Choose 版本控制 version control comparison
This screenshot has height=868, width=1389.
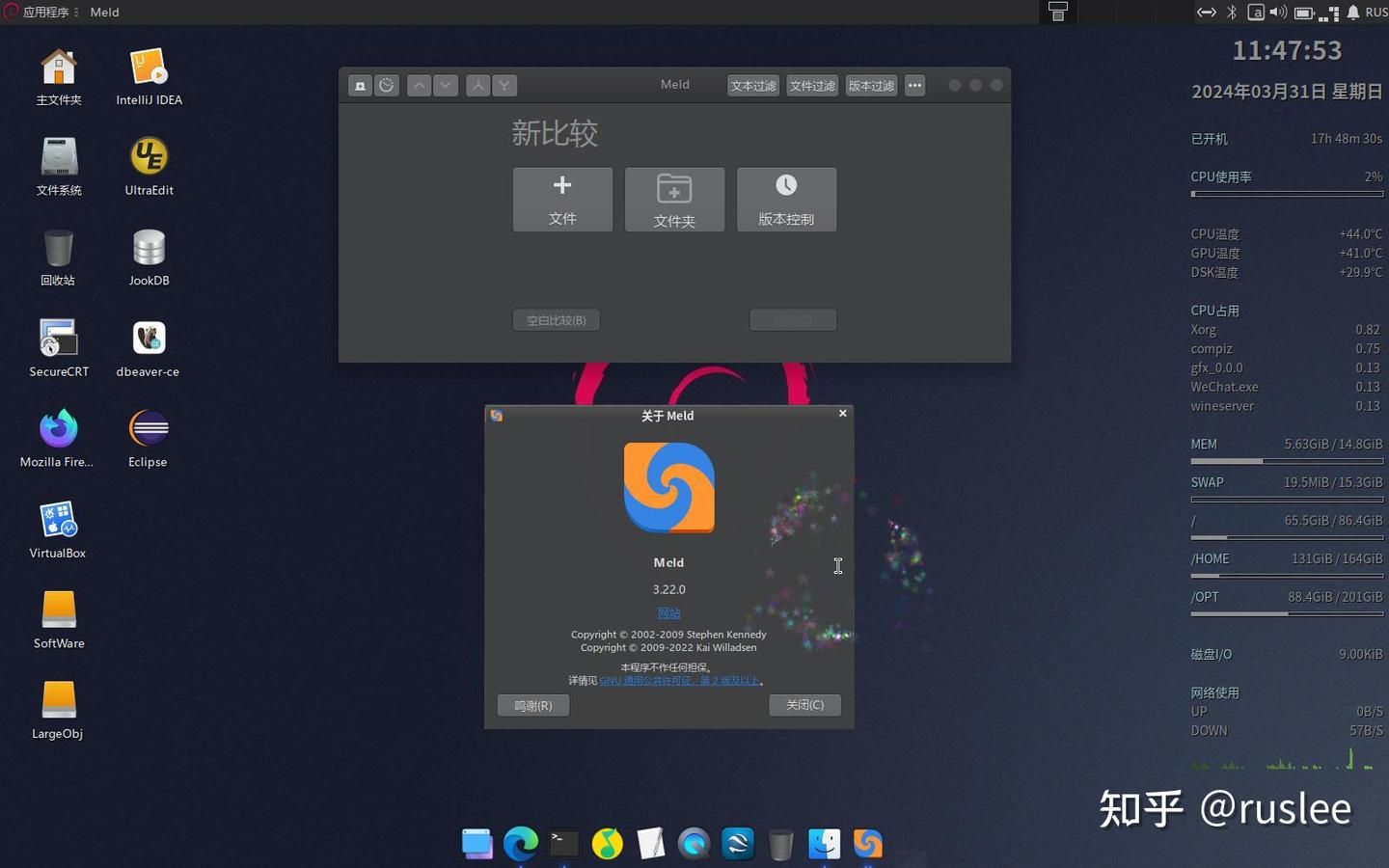786,200
